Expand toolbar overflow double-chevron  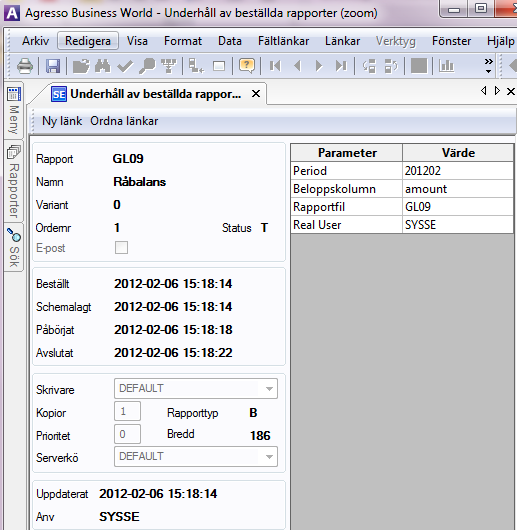[x=488, y=66]
